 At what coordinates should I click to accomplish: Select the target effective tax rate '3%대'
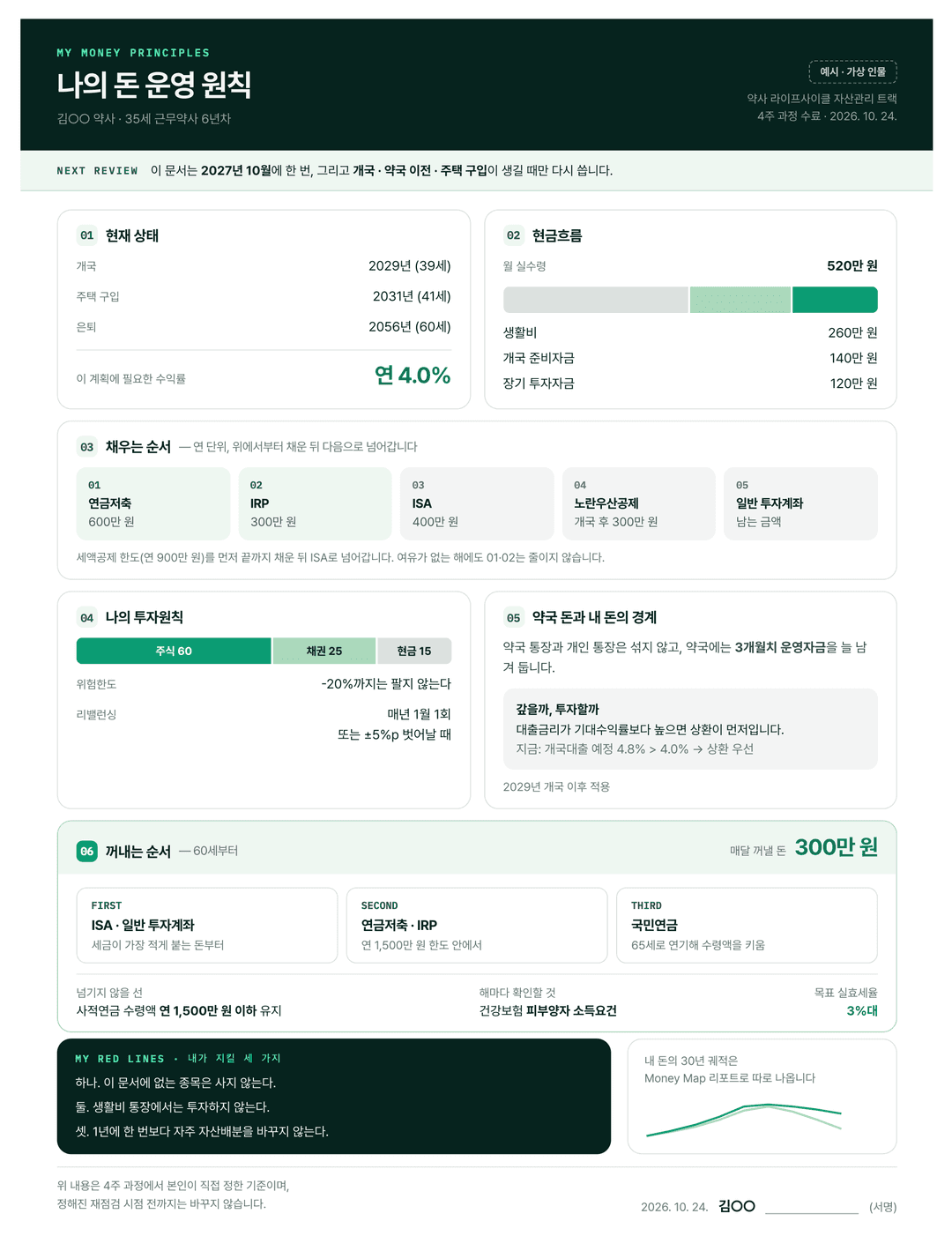tap(862, 1011)
